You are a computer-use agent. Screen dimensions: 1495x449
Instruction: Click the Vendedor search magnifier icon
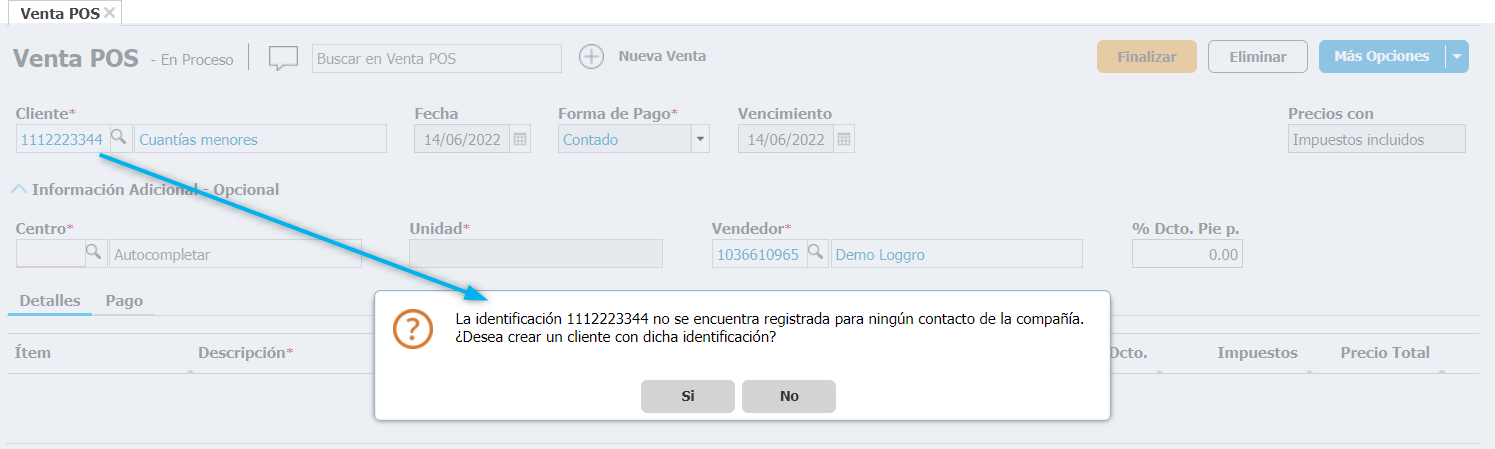[816, 253]
